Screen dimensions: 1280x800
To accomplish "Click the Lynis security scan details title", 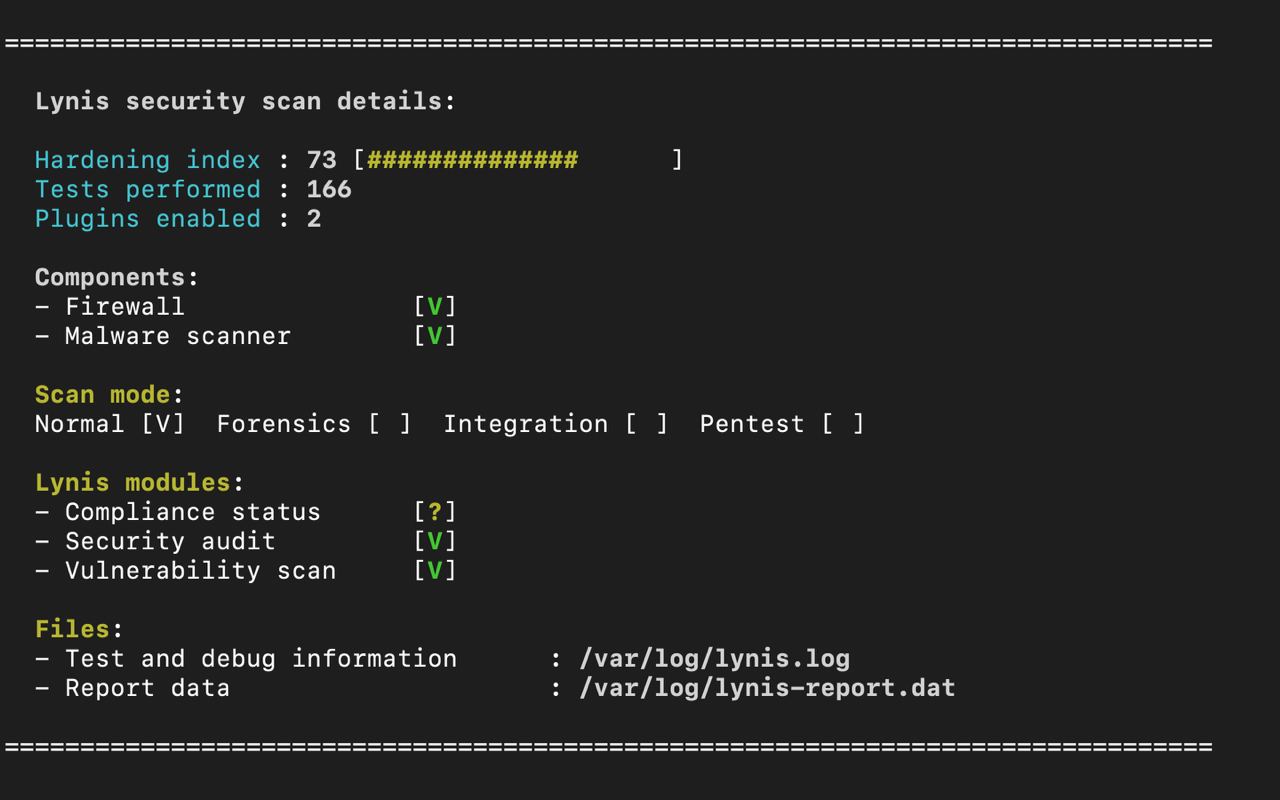I will click(x=245, y=101).
